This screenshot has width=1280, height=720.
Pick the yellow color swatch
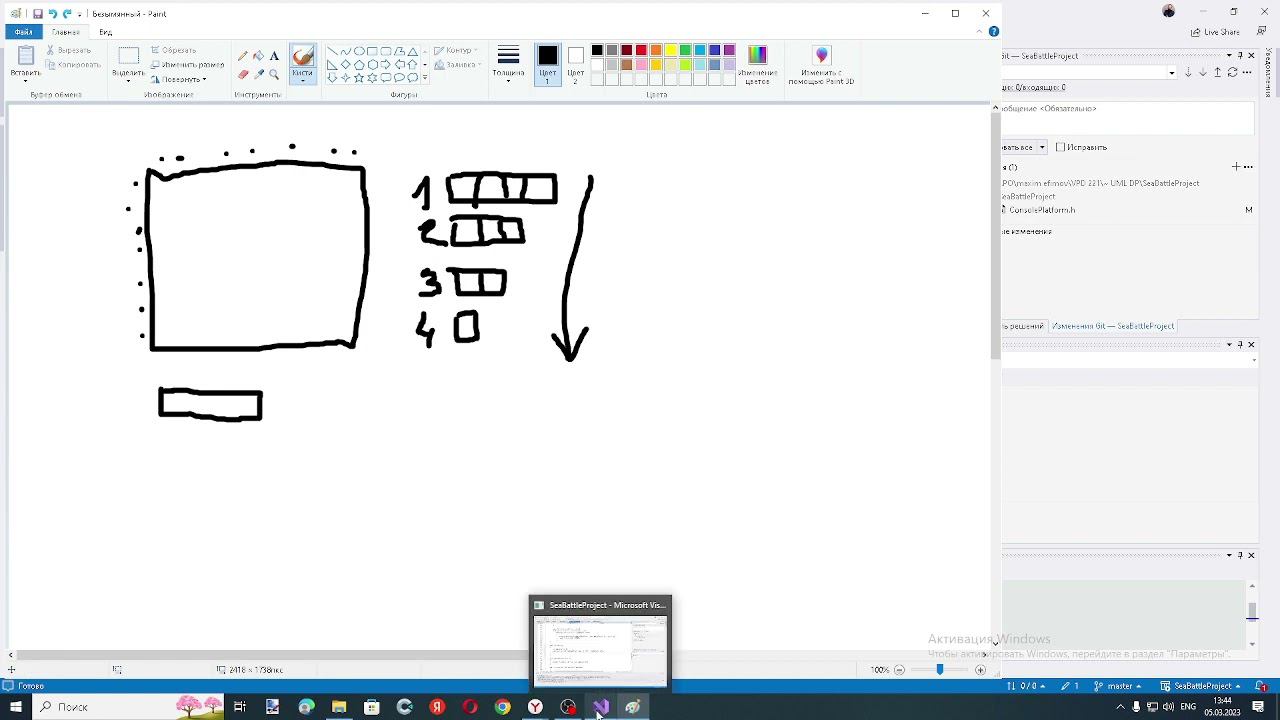pyautogui.click(x=670, y=50)
